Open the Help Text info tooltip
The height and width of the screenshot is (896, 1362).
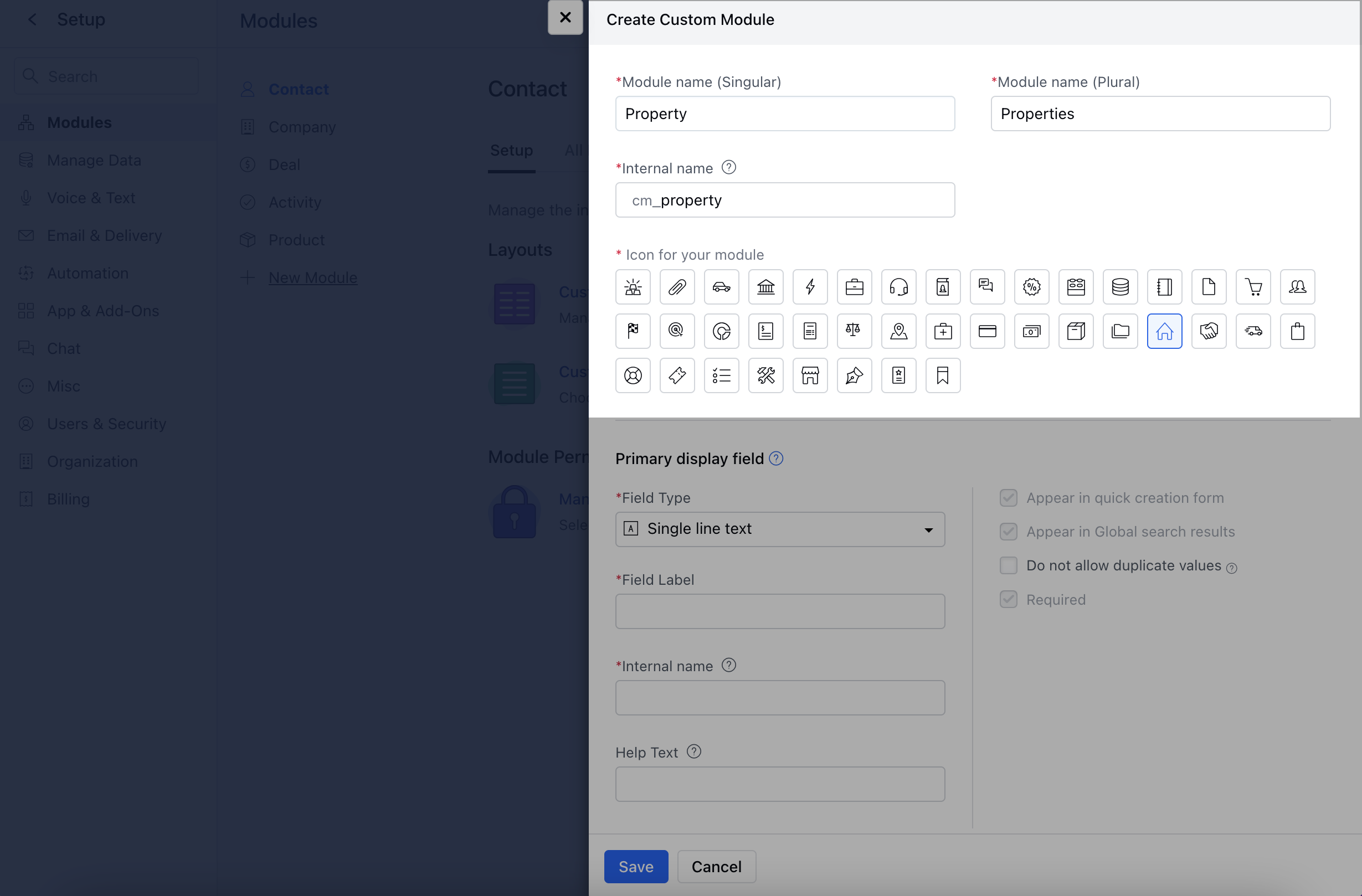(x=693, y=752)
